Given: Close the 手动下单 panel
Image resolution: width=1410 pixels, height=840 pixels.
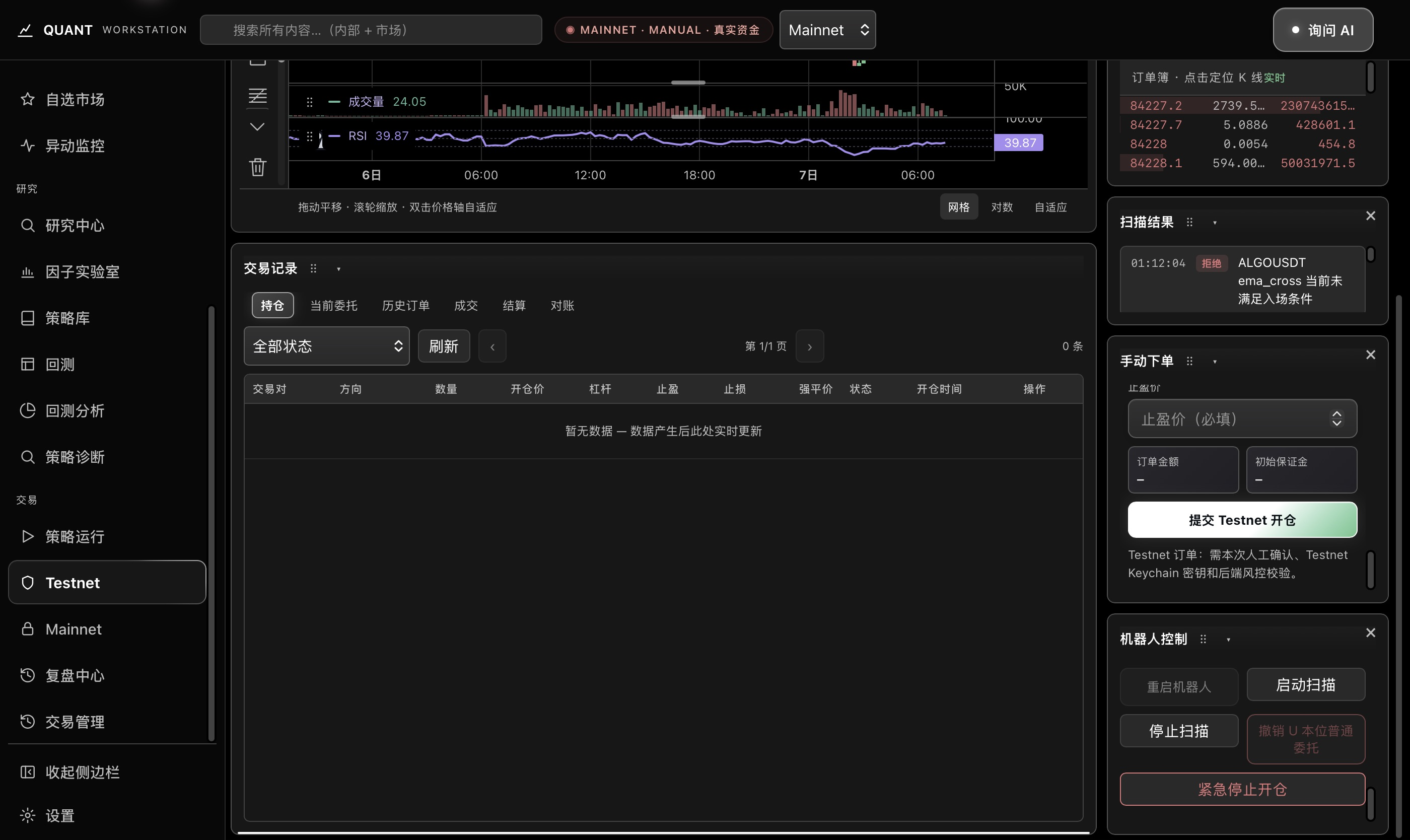Looking at the screenshot, I should pyautogui.click(x=1370, y=355).
